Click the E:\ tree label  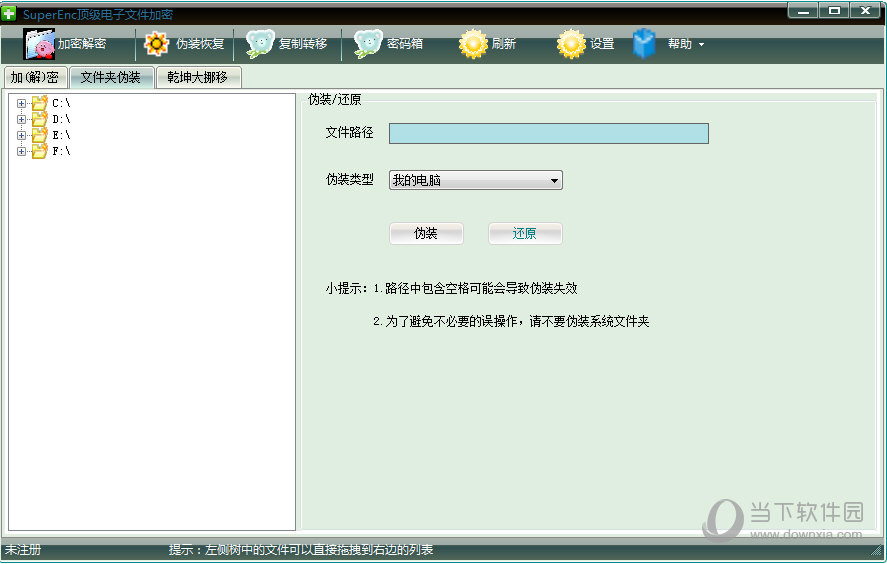[x=61, y=135]
